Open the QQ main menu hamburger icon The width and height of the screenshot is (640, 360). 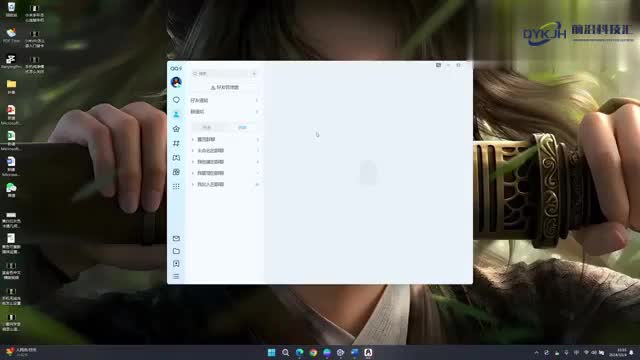coord(176,277)
